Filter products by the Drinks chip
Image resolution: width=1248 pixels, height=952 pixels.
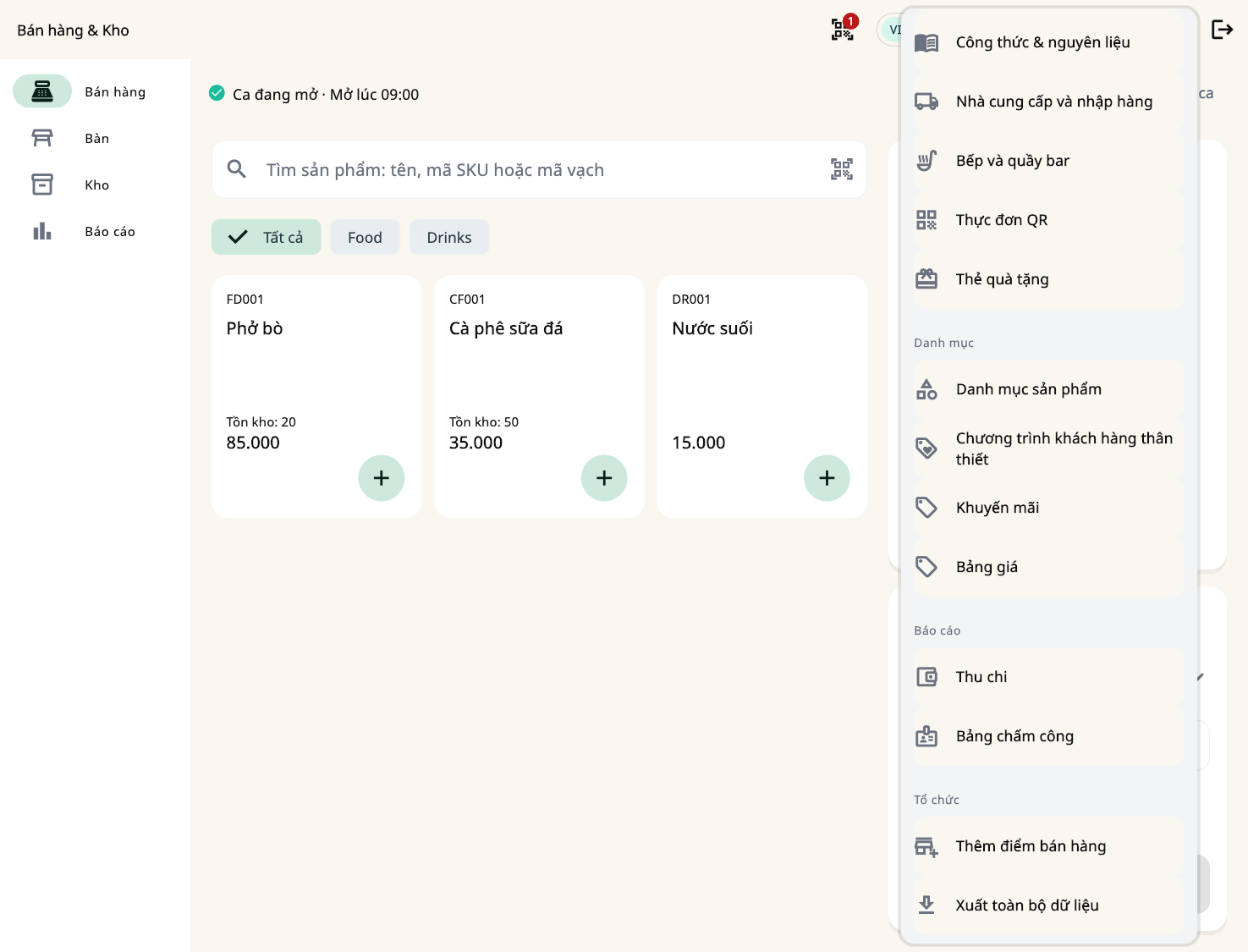[x=449, y=237]
